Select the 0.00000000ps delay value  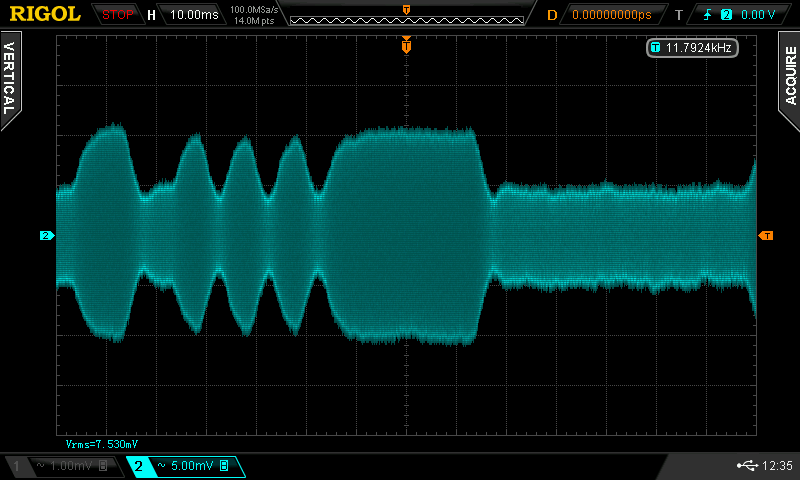click(612, 15)
